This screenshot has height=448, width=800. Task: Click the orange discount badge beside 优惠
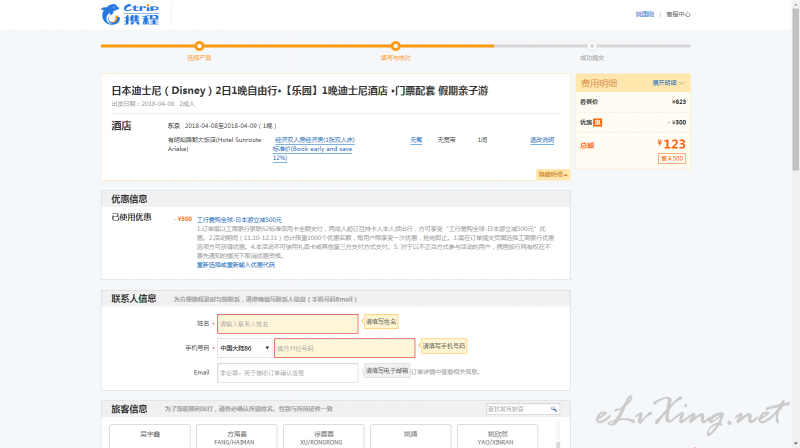[x=597, y=122]
